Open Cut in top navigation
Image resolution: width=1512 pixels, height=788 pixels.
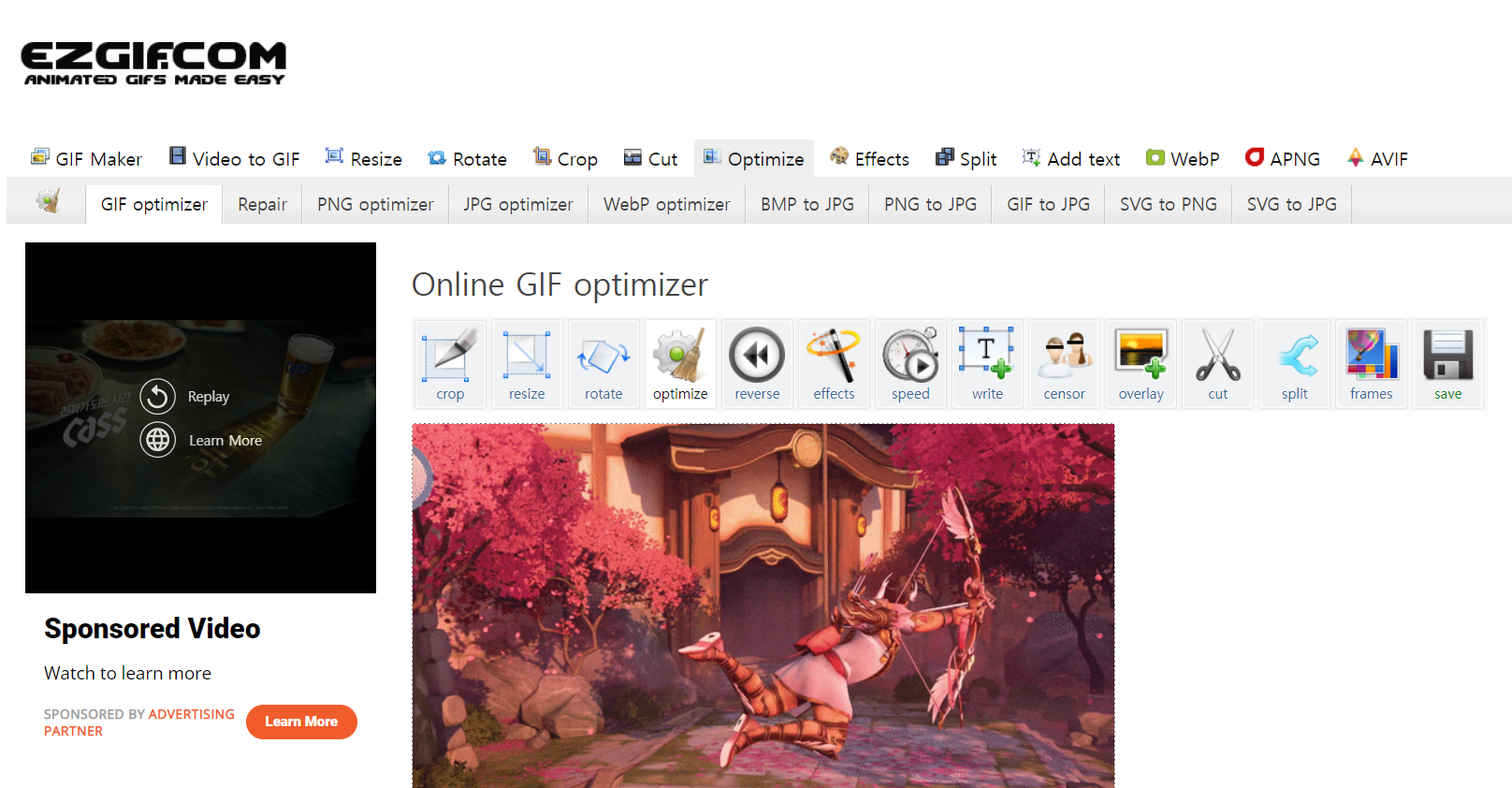(x=650, y=158)
